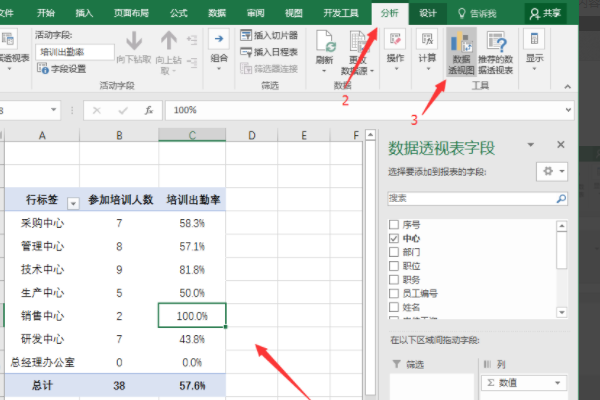This screenshot has width=600, height=400.
Task: Click 插入日程表 (Insert Timeline)
Action: point(273,52)
